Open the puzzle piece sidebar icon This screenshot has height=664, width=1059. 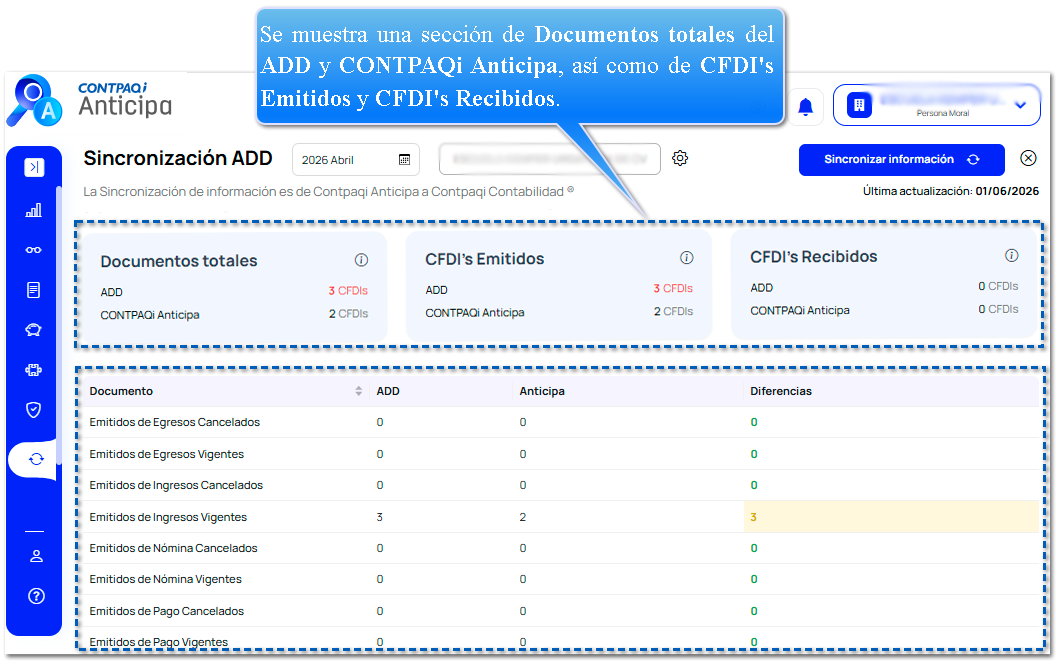coord(34,369)
